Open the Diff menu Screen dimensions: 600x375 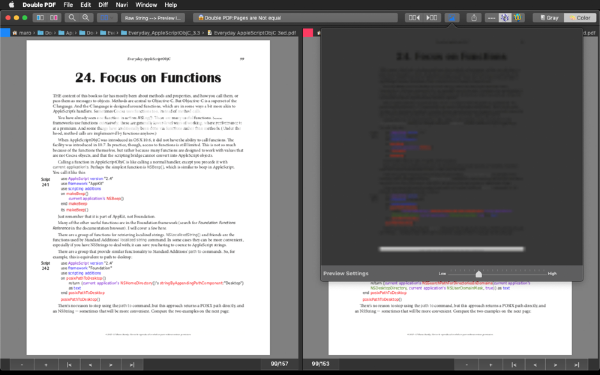point(103,5)
